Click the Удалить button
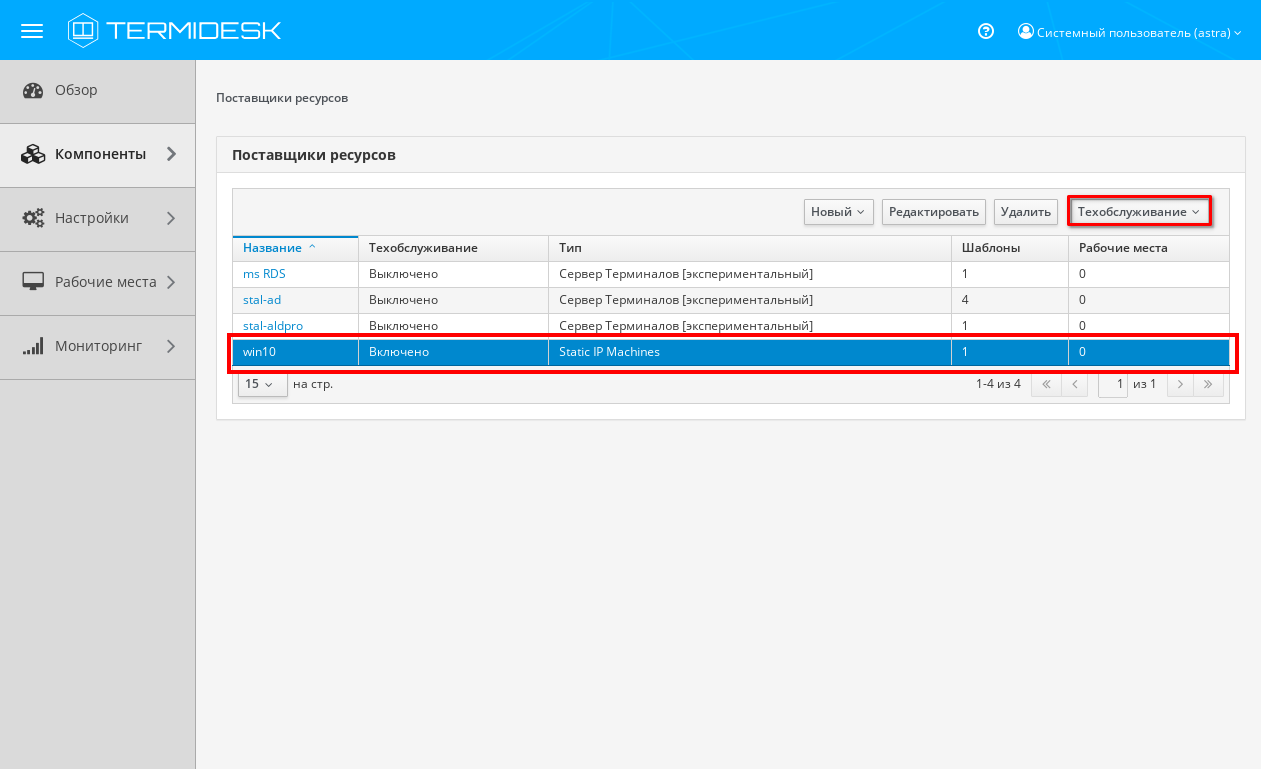 point(1025,212)
